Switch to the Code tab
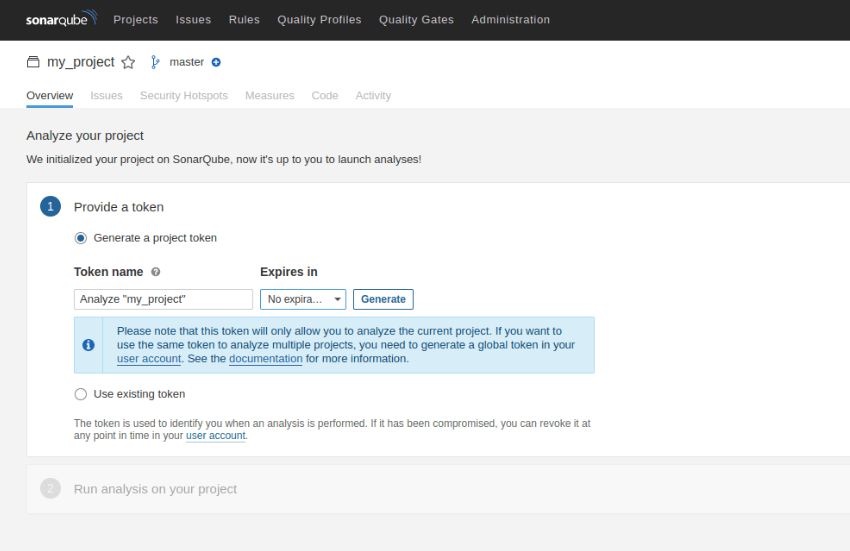This screenshot has height=551, width=850. click(325, 95)
